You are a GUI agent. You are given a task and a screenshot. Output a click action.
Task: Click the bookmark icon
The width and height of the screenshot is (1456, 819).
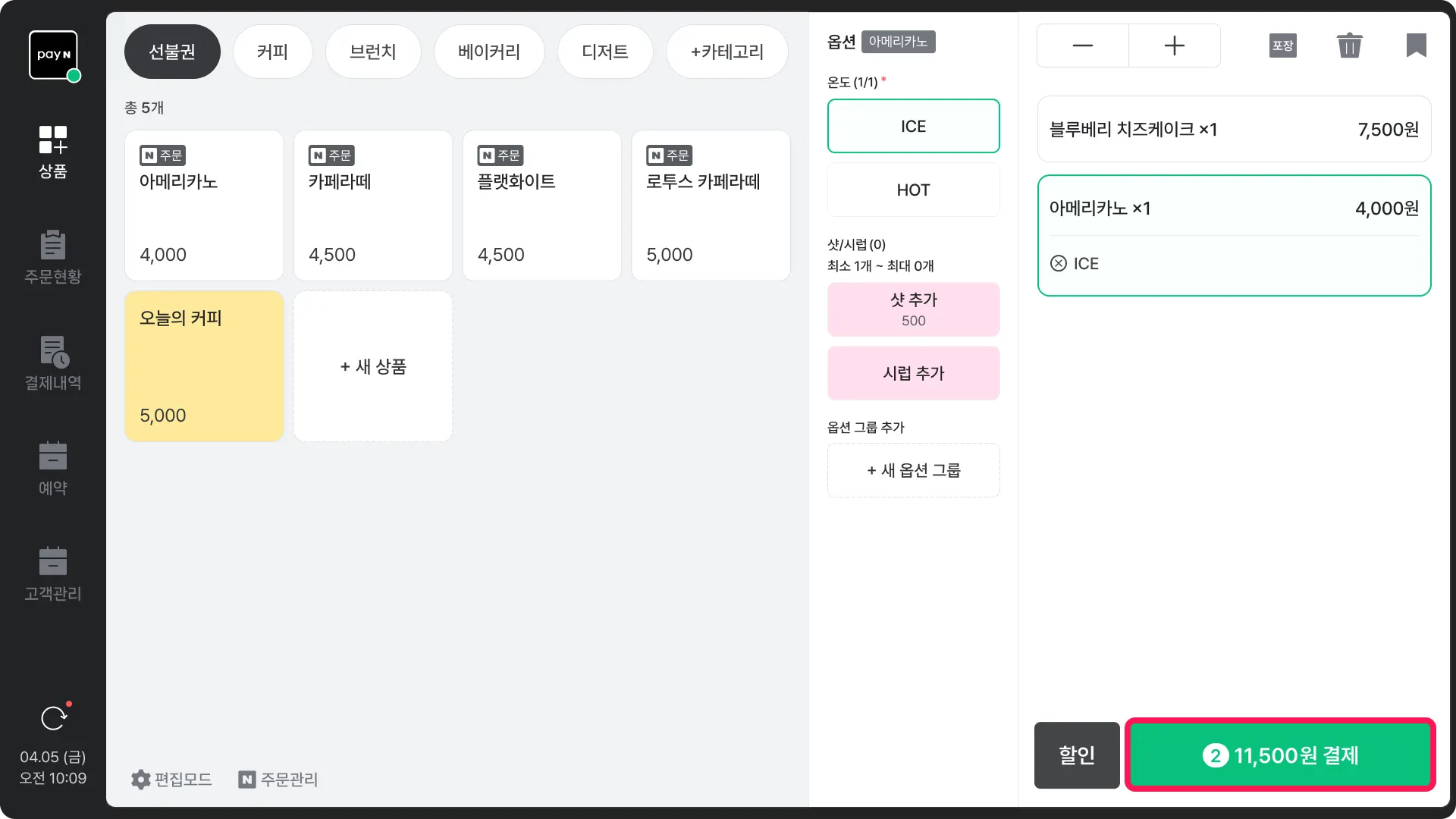tap(1416, 45)
